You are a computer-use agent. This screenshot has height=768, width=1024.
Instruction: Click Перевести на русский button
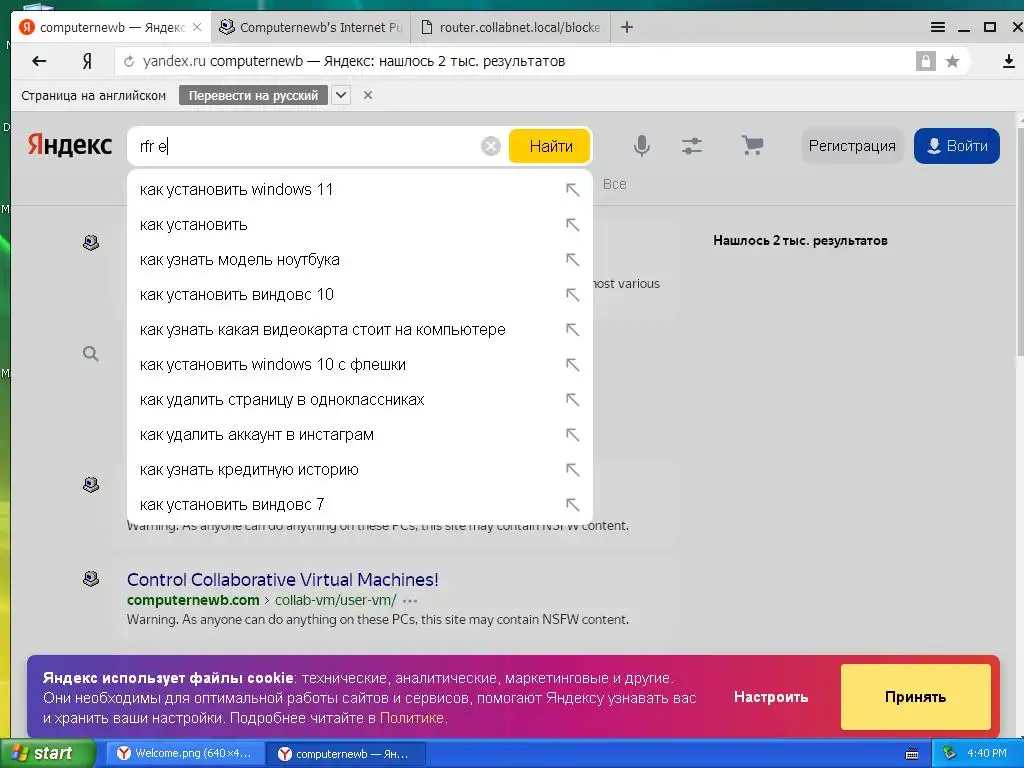[x=253, y=95]
